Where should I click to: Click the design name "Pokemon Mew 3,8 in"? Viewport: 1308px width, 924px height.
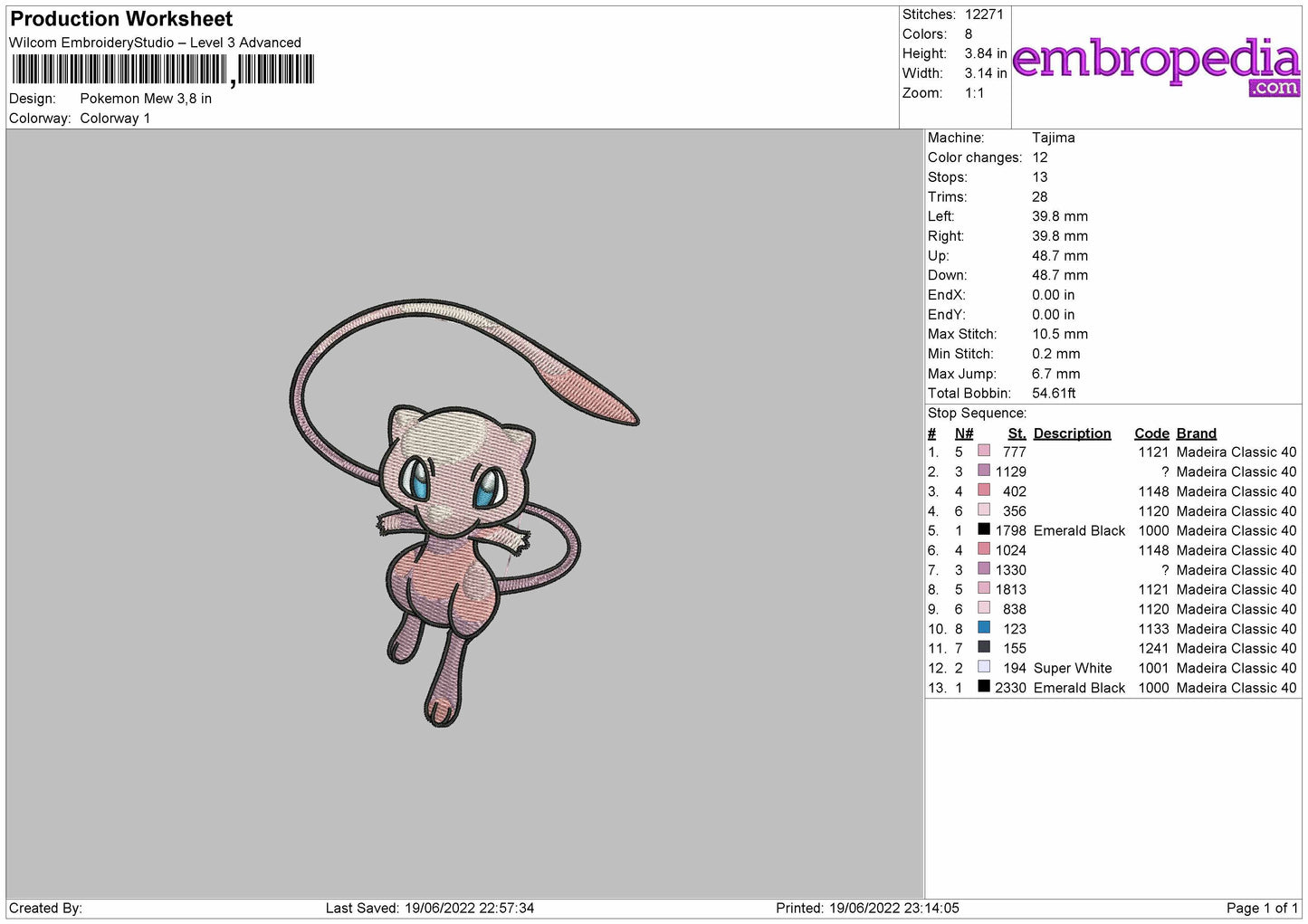[x=146, y=99]
